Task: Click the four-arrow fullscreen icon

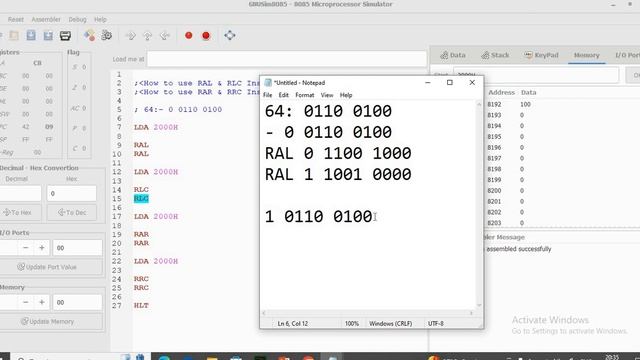Action: pyautogui.click(x=230, y=35)
